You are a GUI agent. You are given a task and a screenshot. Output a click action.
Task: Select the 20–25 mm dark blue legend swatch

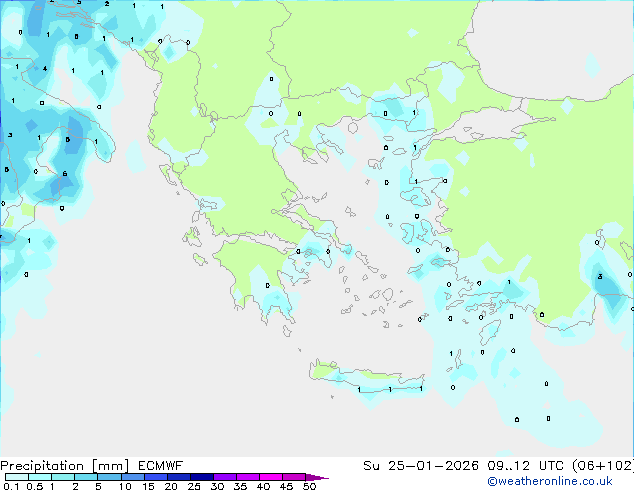coord(179,477)
